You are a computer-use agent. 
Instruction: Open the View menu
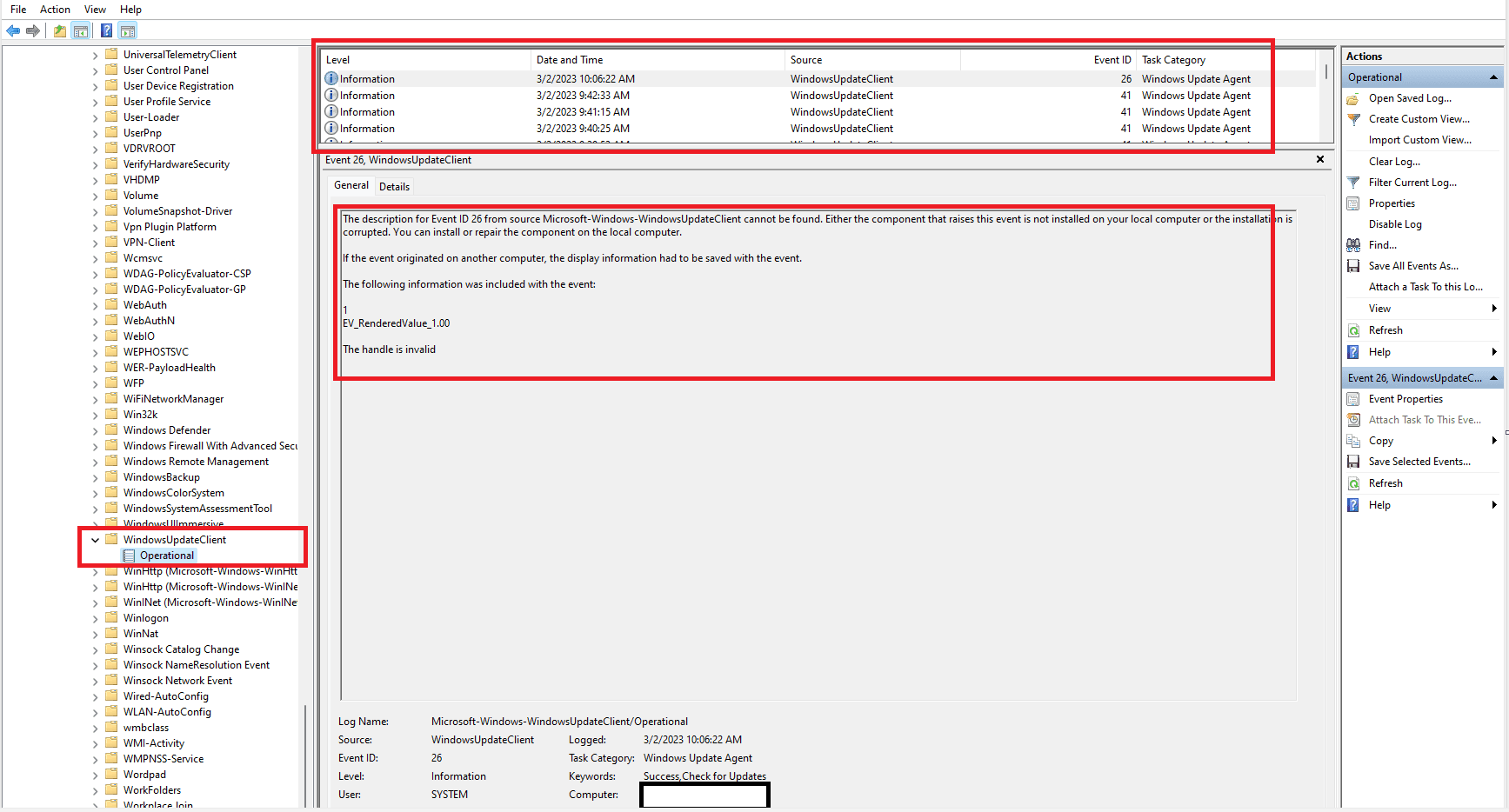95,10
